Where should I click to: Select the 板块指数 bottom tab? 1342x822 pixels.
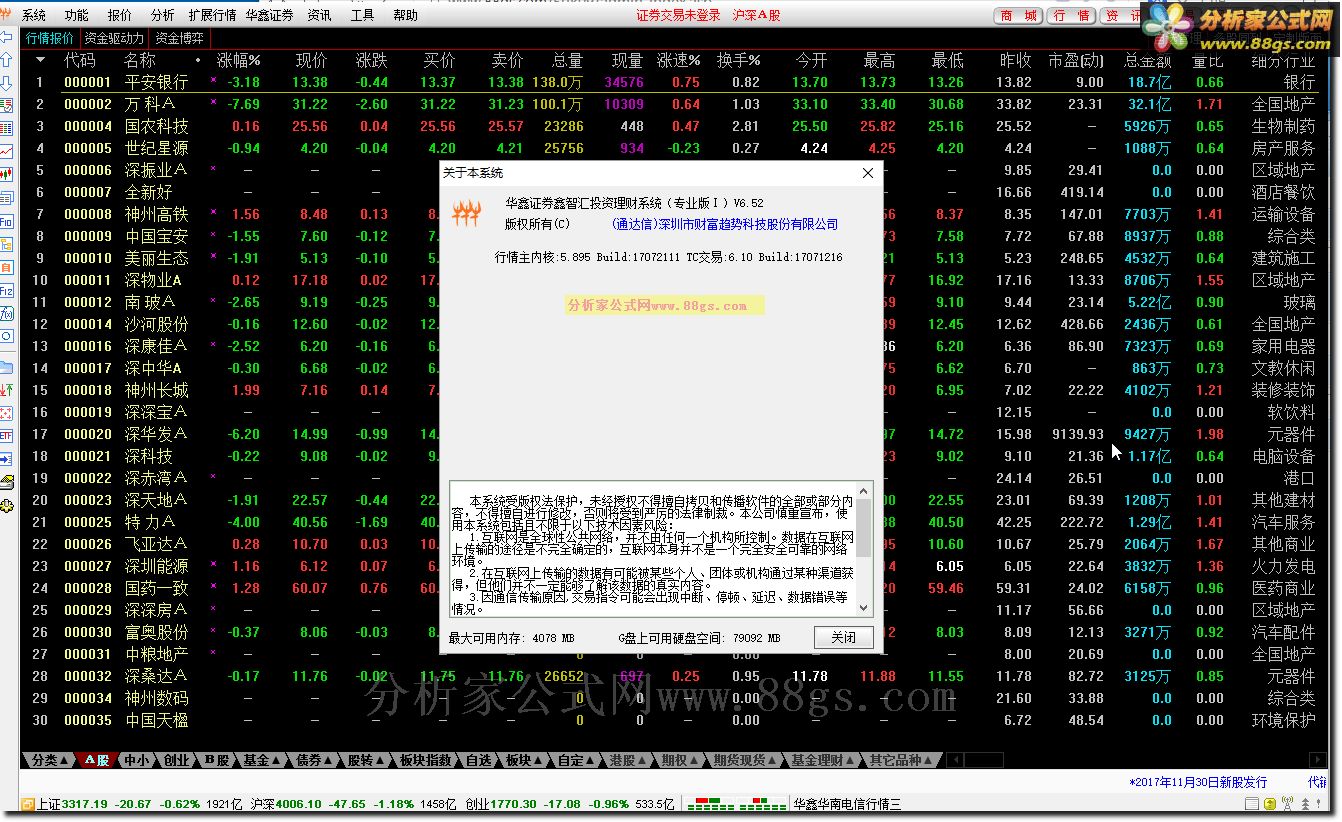(426, 760)
